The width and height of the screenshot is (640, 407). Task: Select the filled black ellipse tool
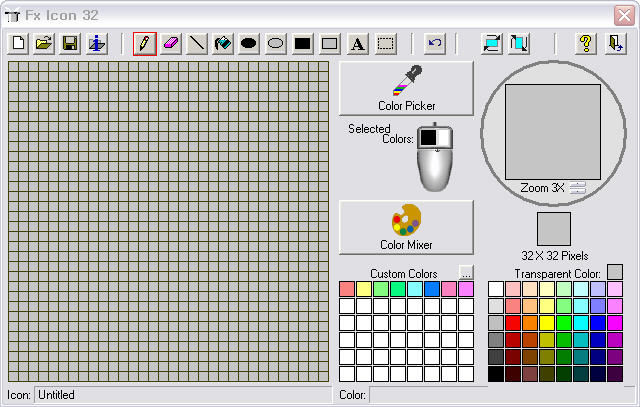(x=249, y=43)
